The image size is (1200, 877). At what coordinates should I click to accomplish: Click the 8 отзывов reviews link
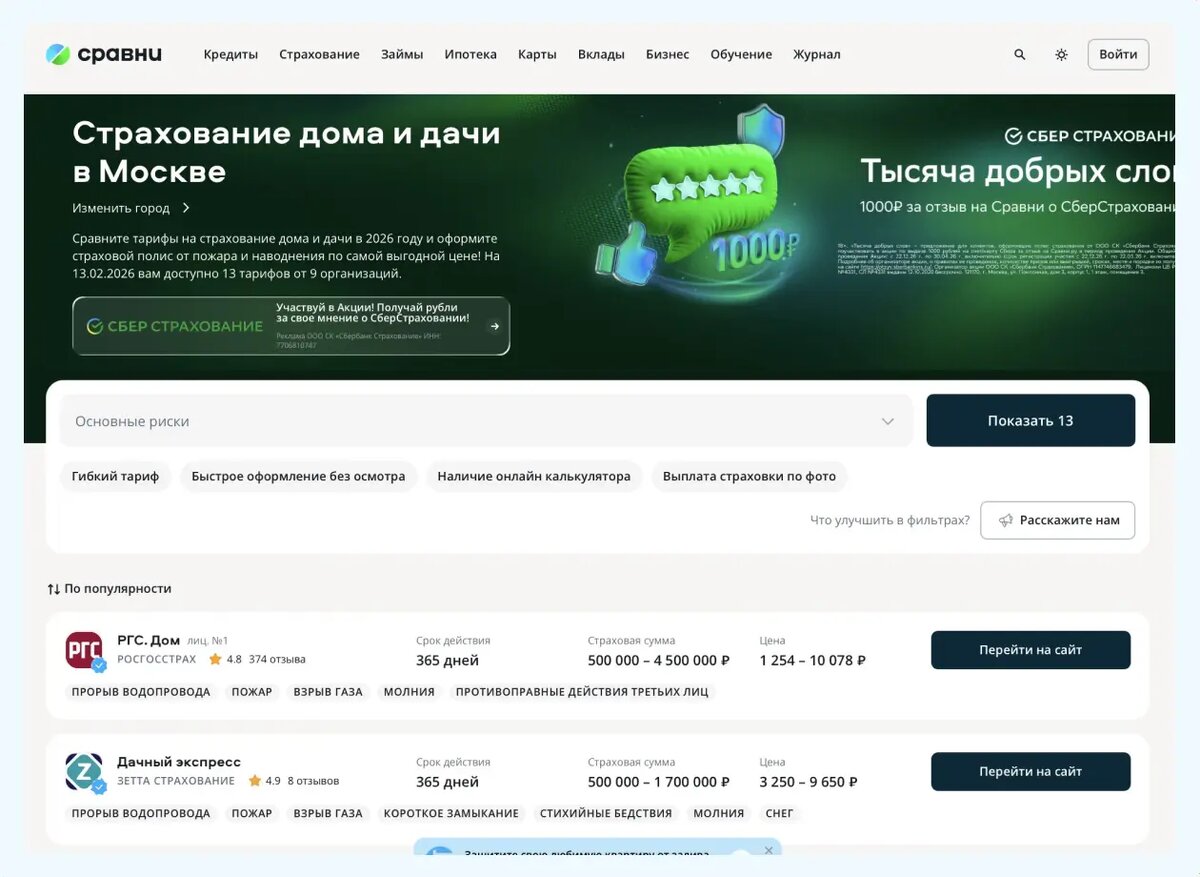click(x=313, y=781)
